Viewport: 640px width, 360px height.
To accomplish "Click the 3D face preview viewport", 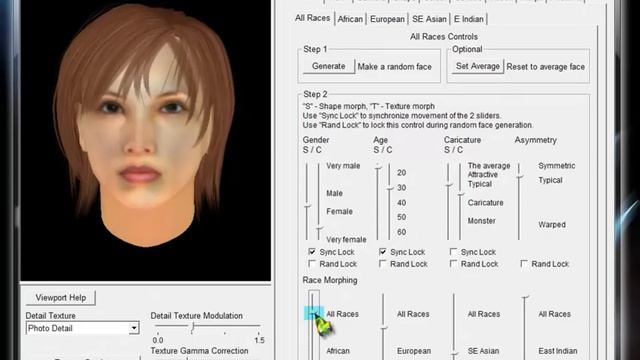I will tap(146, 140).
